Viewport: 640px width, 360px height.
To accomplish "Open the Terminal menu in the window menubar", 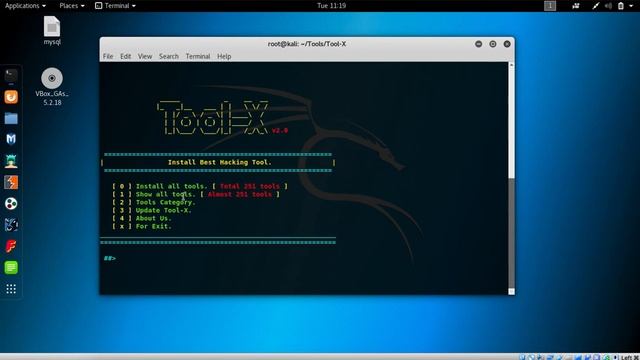I will tap(198, 56).
